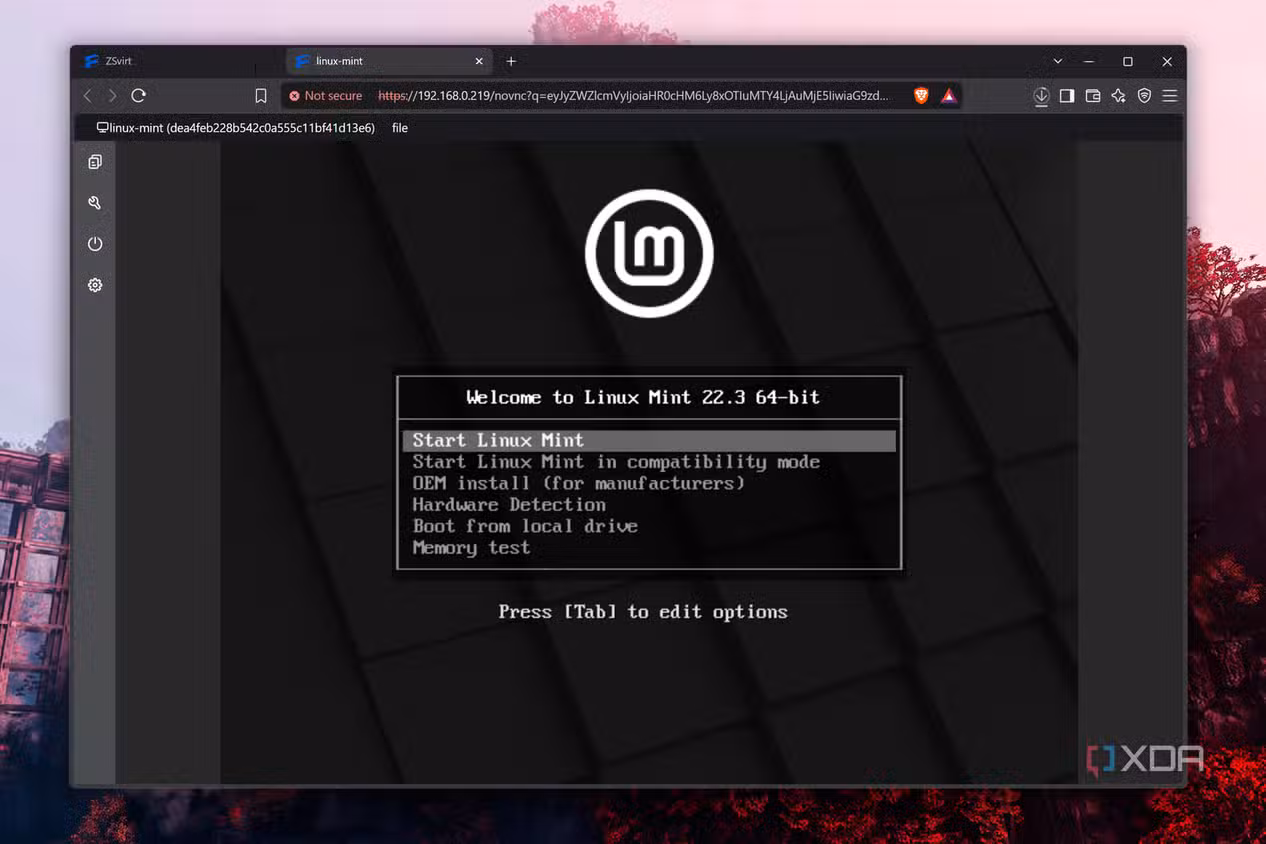This screenshot has height=844, width=1266.
Task: Click the VPN shield icon in toolbar
Action: point(1145,96)
